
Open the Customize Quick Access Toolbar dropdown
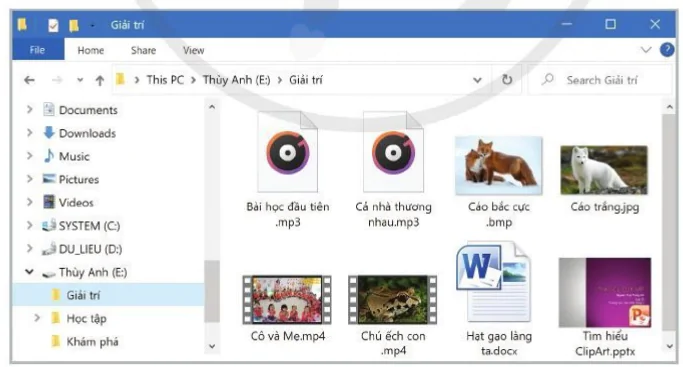pos(92,25)
